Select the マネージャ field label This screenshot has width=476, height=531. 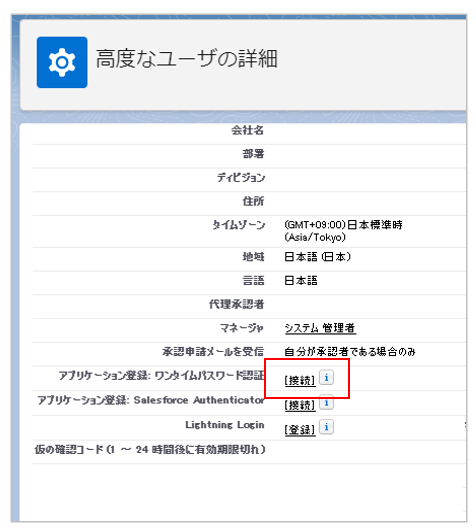coord(241,328)
